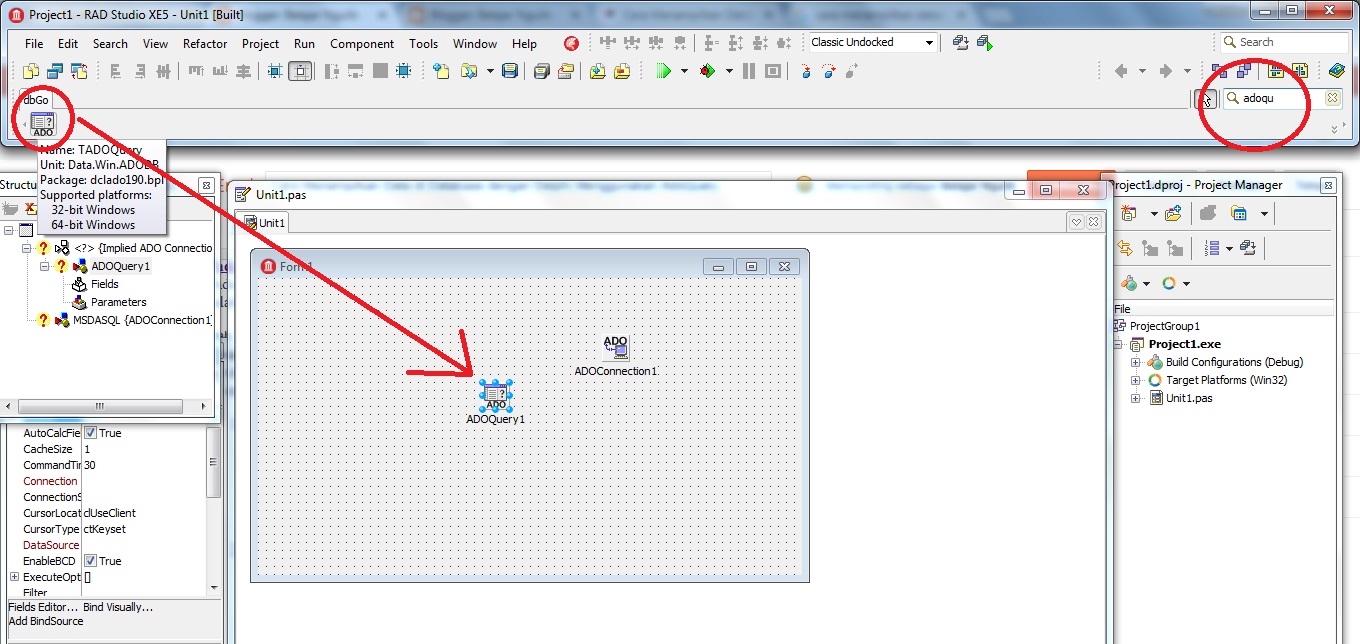1360x644 pixels.
Task: Select the ADOQuery1 component on the form
Action: 495,396
